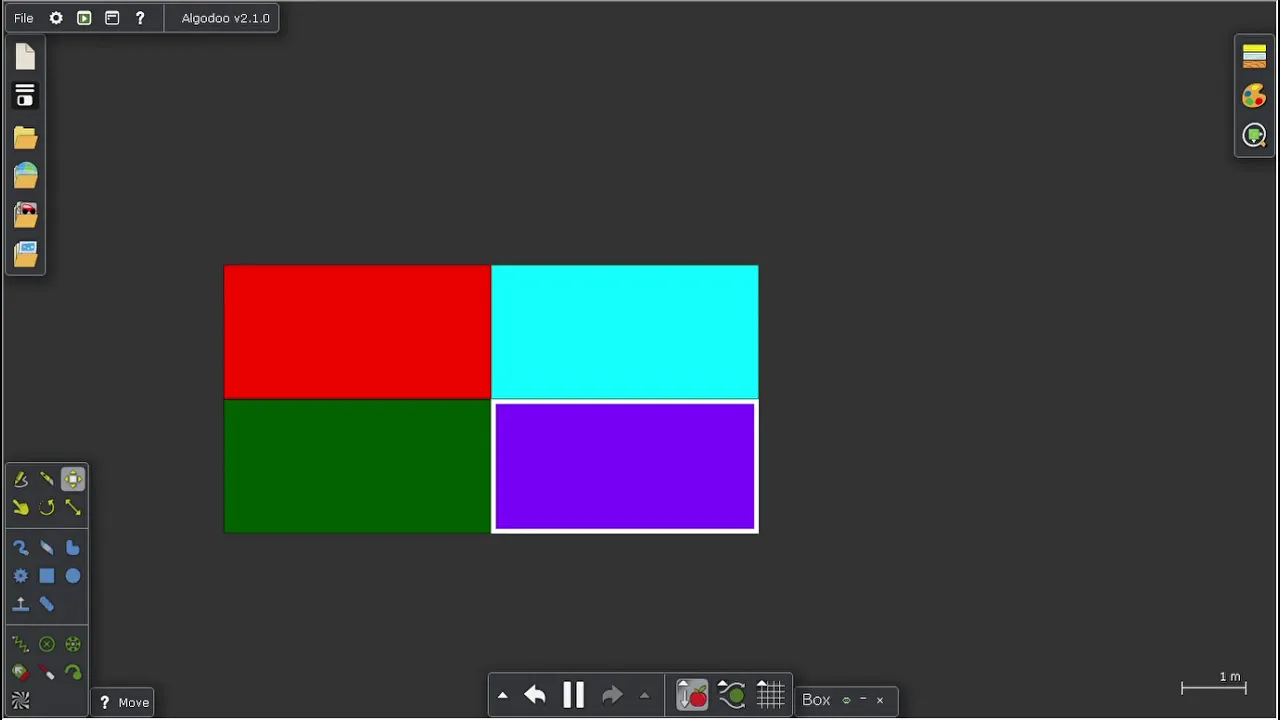
Task: Select the Texture tool
Action: (21, 701)
